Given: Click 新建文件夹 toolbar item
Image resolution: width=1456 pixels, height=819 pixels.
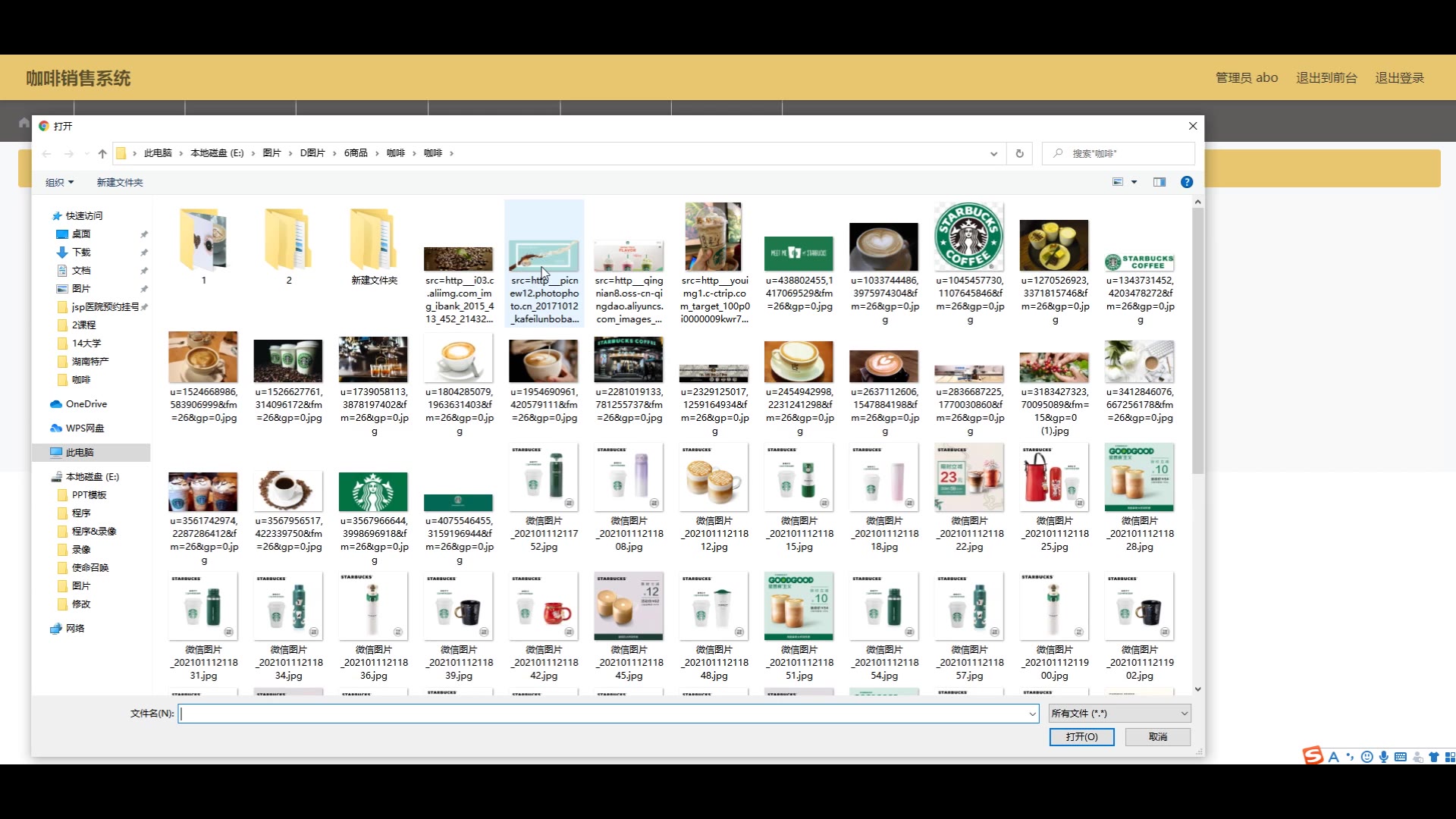Looking at the screenshot, I should coord(120,182).
